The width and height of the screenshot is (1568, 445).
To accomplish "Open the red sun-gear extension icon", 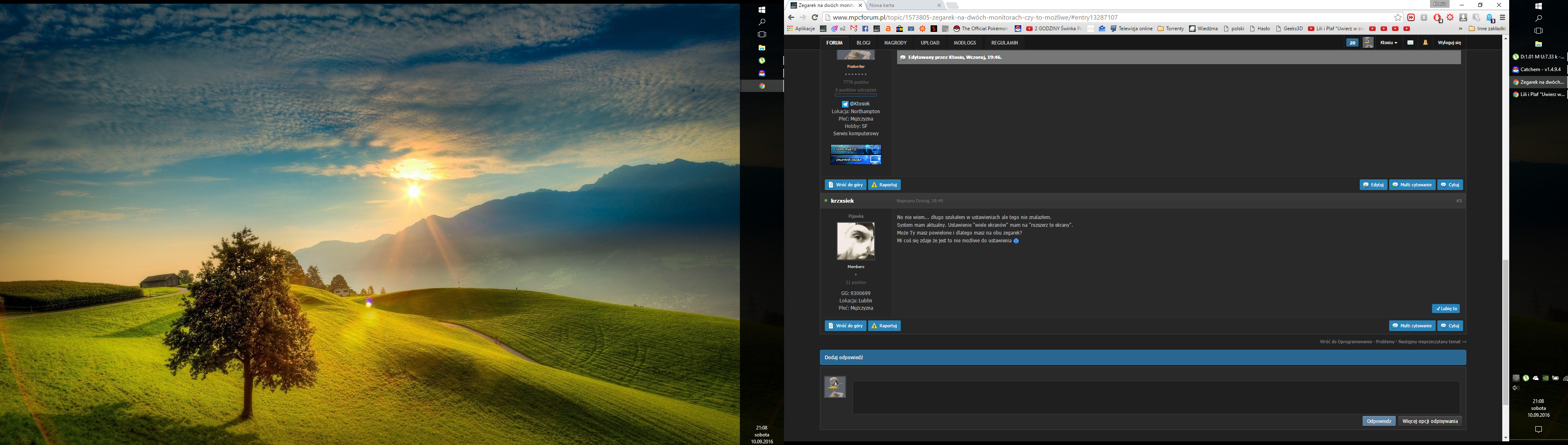I will pyautogui.click(x=1450, y=18).
